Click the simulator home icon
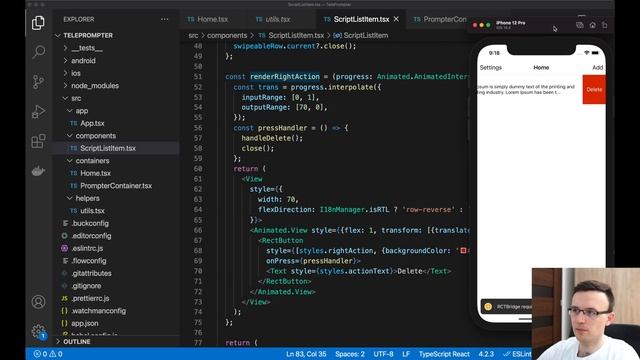The image size is (640, 360). point(593,25)
